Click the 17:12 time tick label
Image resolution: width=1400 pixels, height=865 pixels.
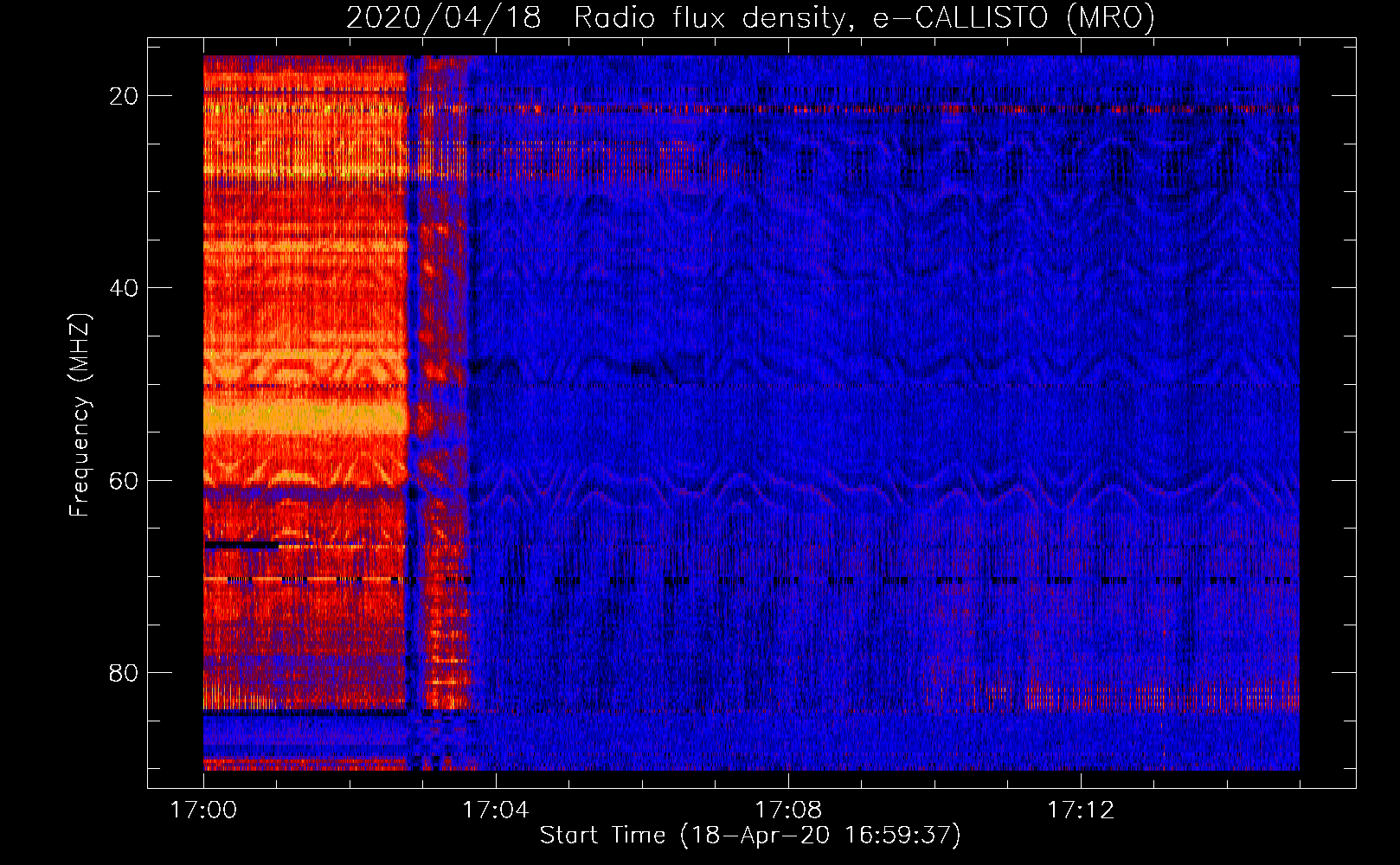pyautogui.click(x=1081, y=810)
